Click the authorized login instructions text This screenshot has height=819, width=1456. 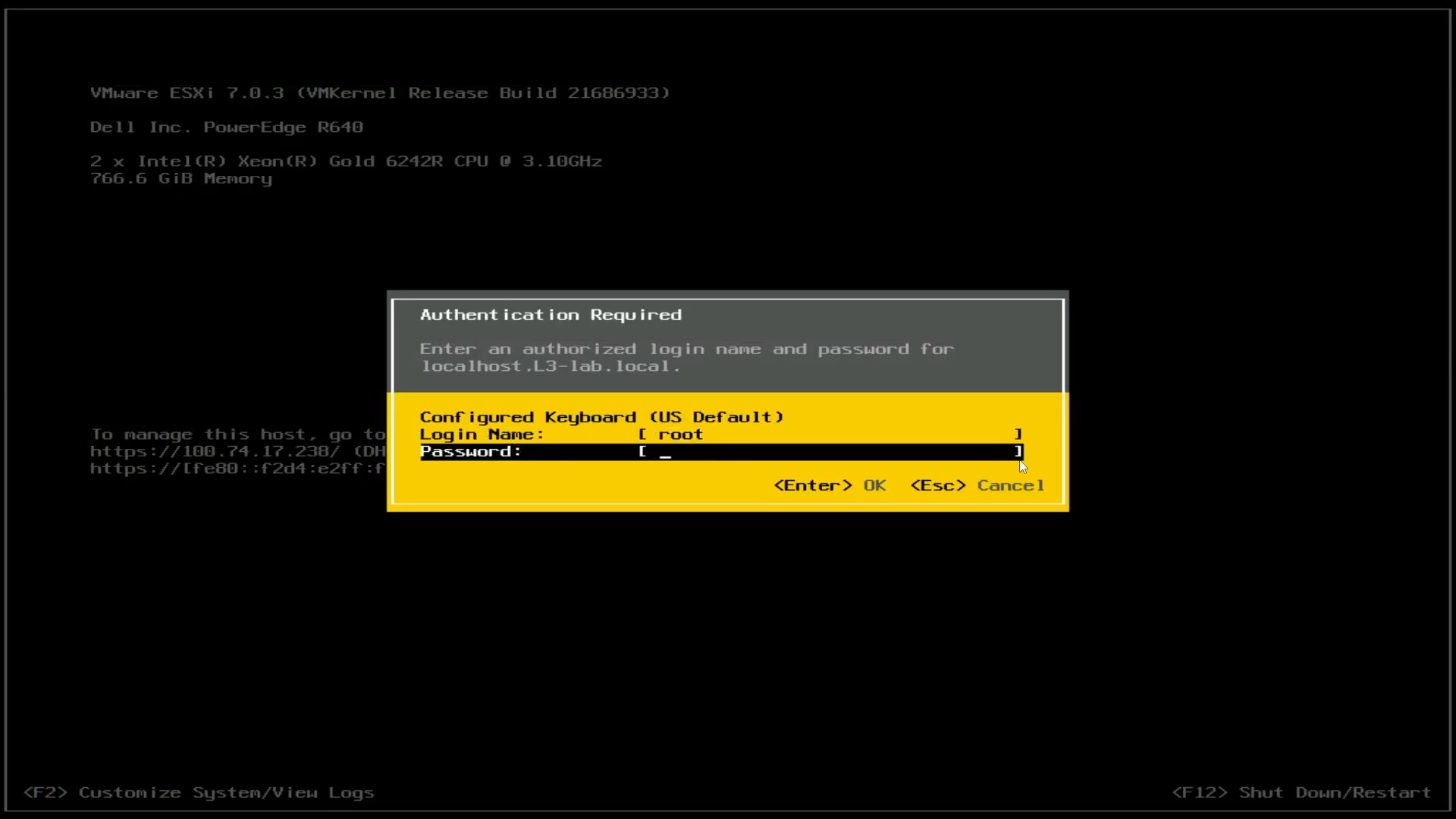tap(687, 356)
